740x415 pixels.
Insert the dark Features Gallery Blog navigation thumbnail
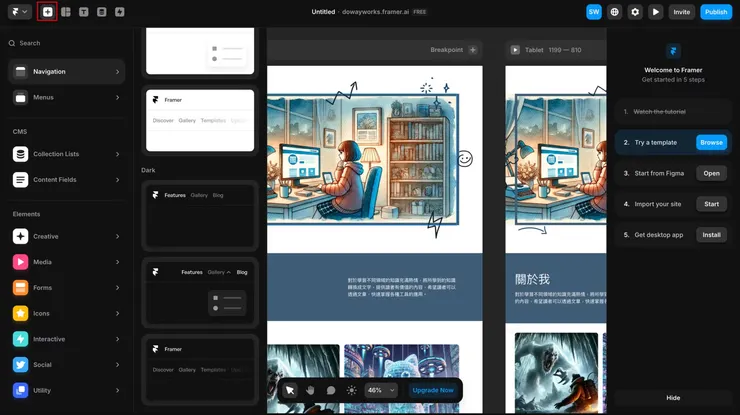tap(200, 216)
